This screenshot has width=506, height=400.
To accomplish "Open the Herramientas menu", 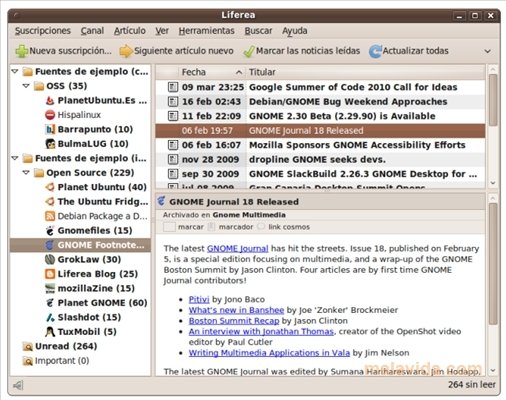I will click(x=207, y=31).
